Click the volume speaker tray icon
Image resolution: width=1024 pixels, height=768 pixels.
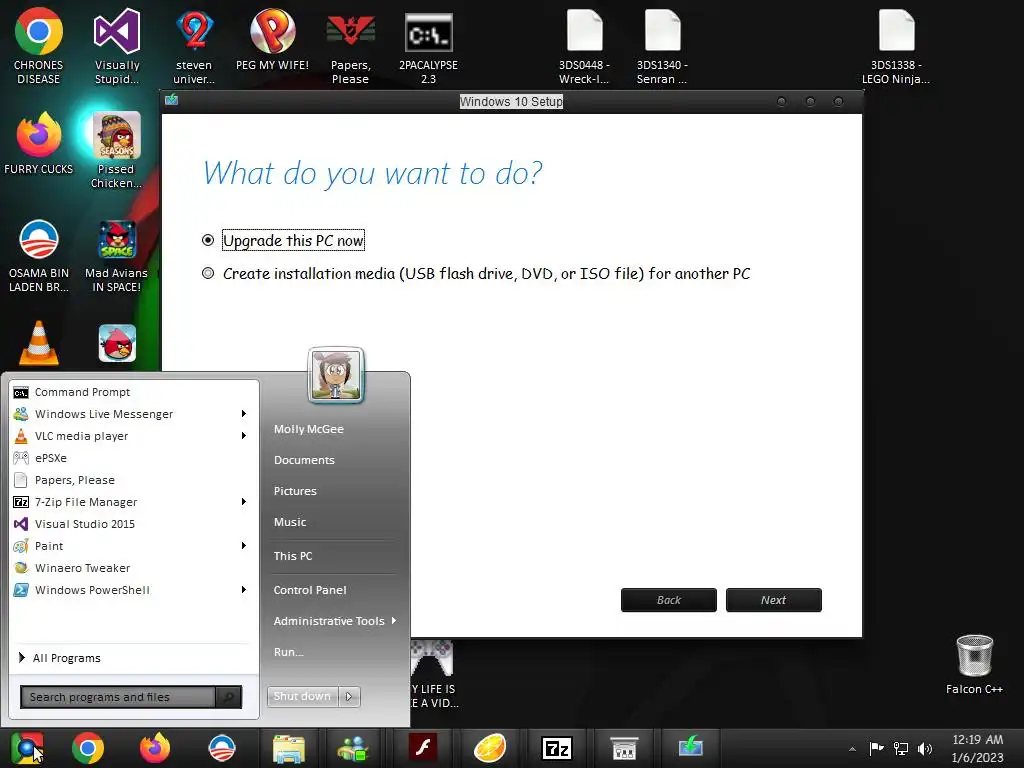925,749
